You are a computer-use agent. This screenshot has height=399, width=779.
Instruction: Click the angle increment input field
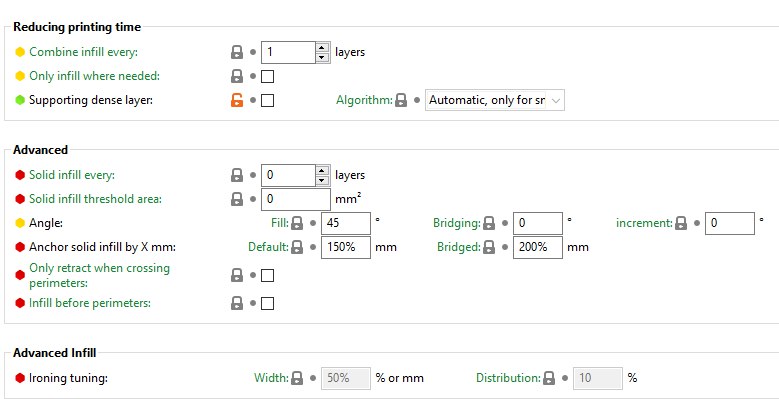730,223
